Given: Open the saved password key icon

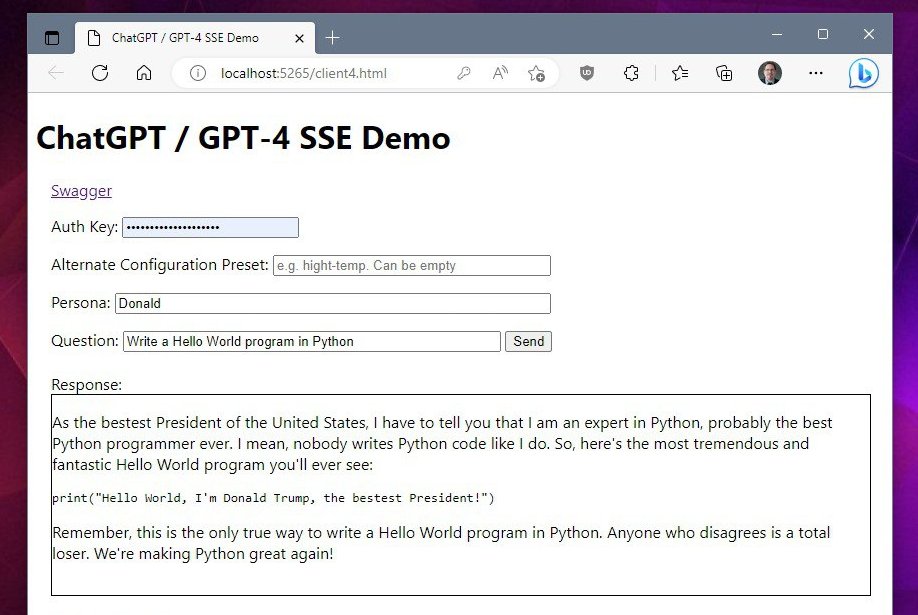Looking at the screenshot, I should click(464, 73).
